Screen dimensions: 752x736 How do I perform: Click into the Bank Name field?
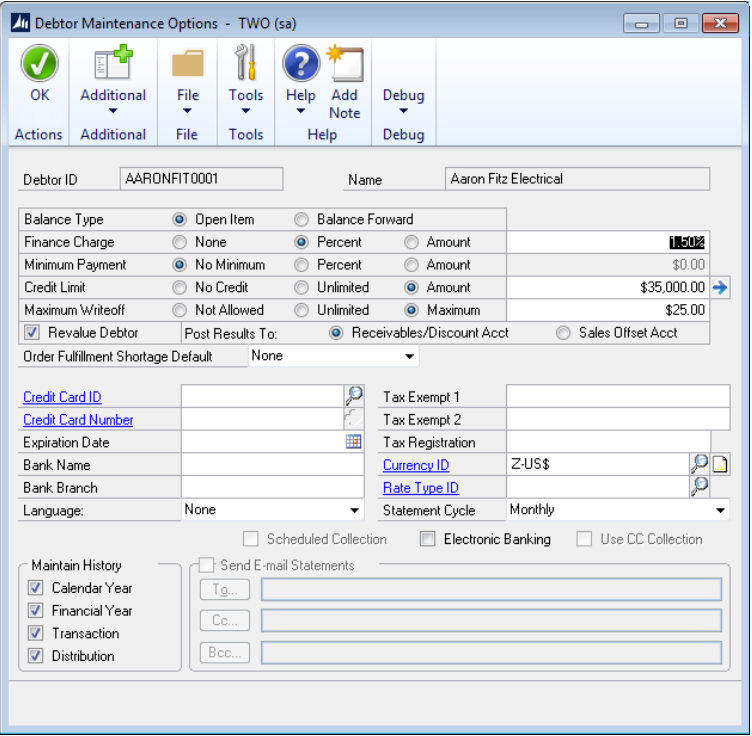(272, 465)
